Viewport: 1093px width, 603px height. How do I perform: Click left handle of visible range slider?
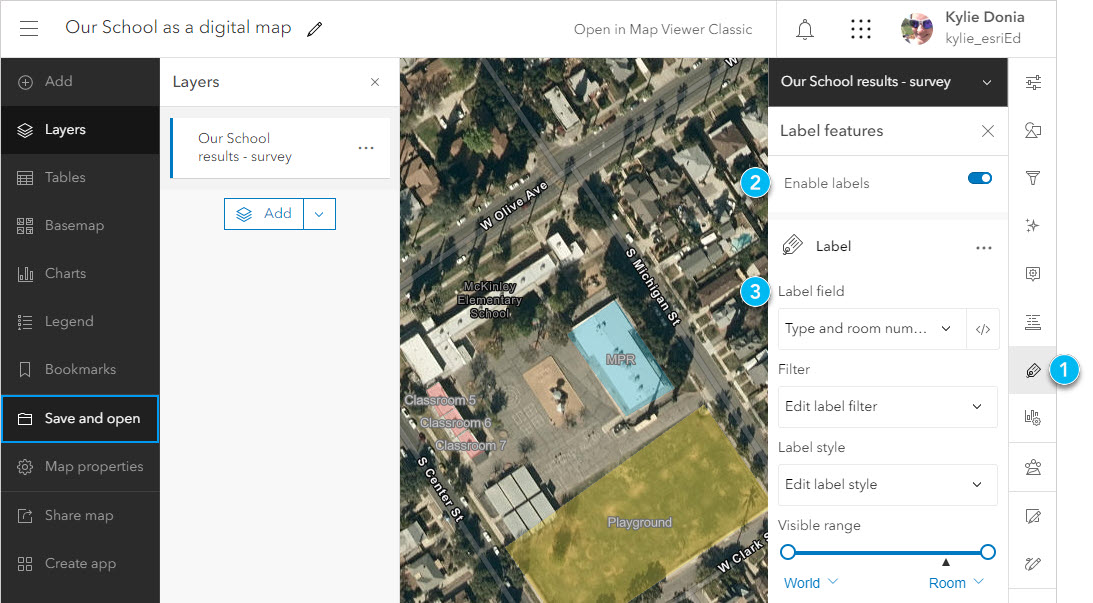788,552
